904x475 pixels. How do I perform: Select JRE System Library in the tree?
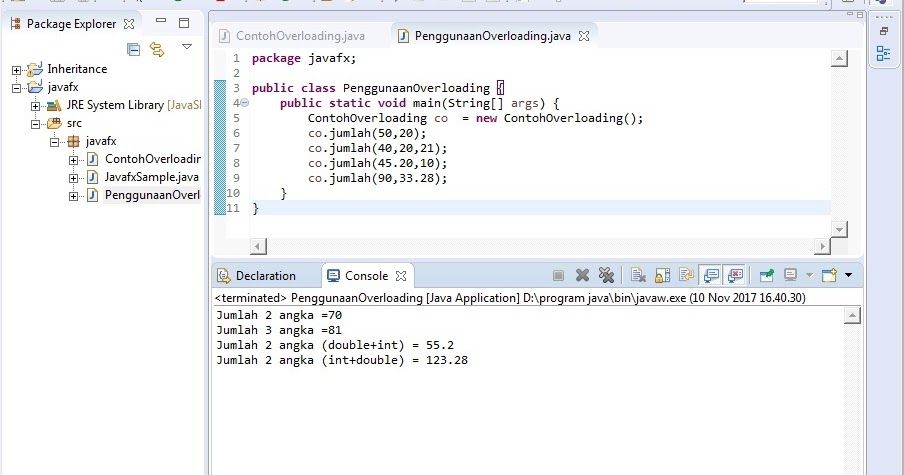[134, 105]
